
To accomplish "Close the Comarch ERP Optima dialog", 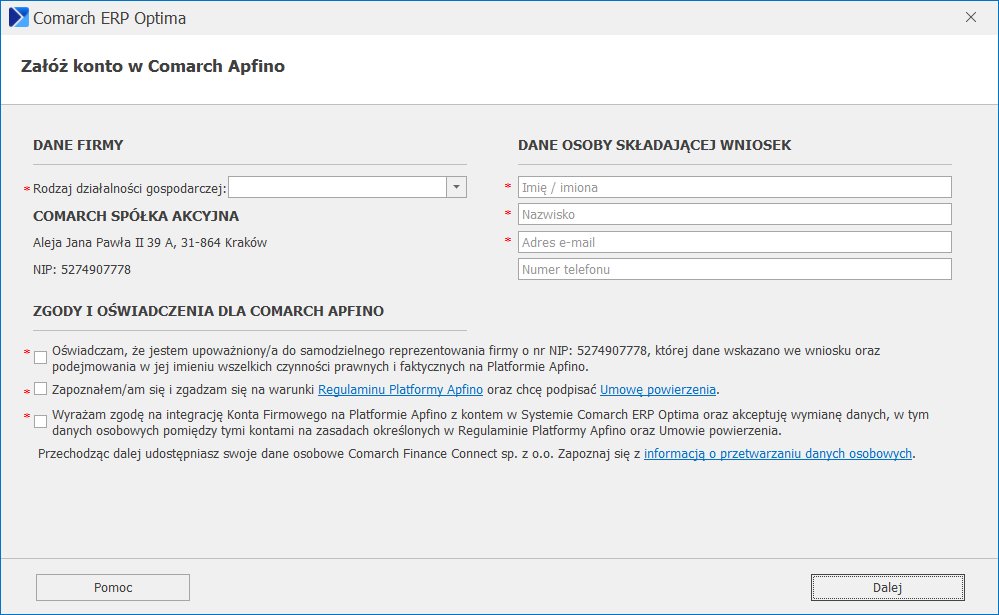I will 970,17.
